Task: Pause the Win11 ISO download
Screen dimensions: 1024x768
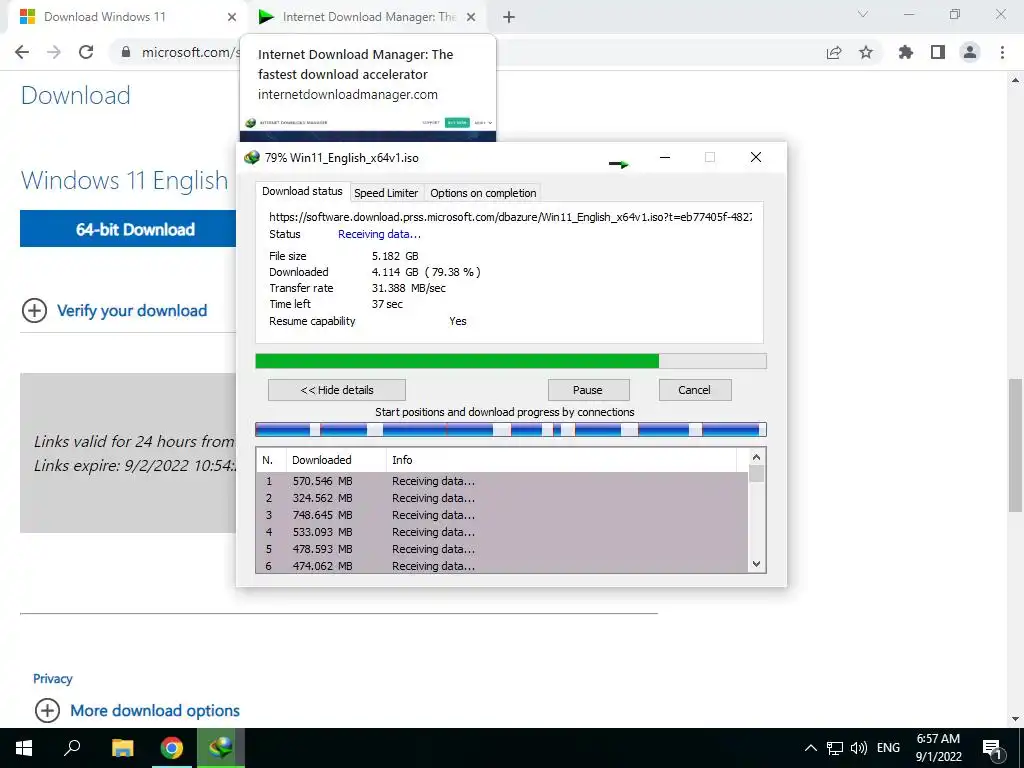Action: [x=588, y=390]
